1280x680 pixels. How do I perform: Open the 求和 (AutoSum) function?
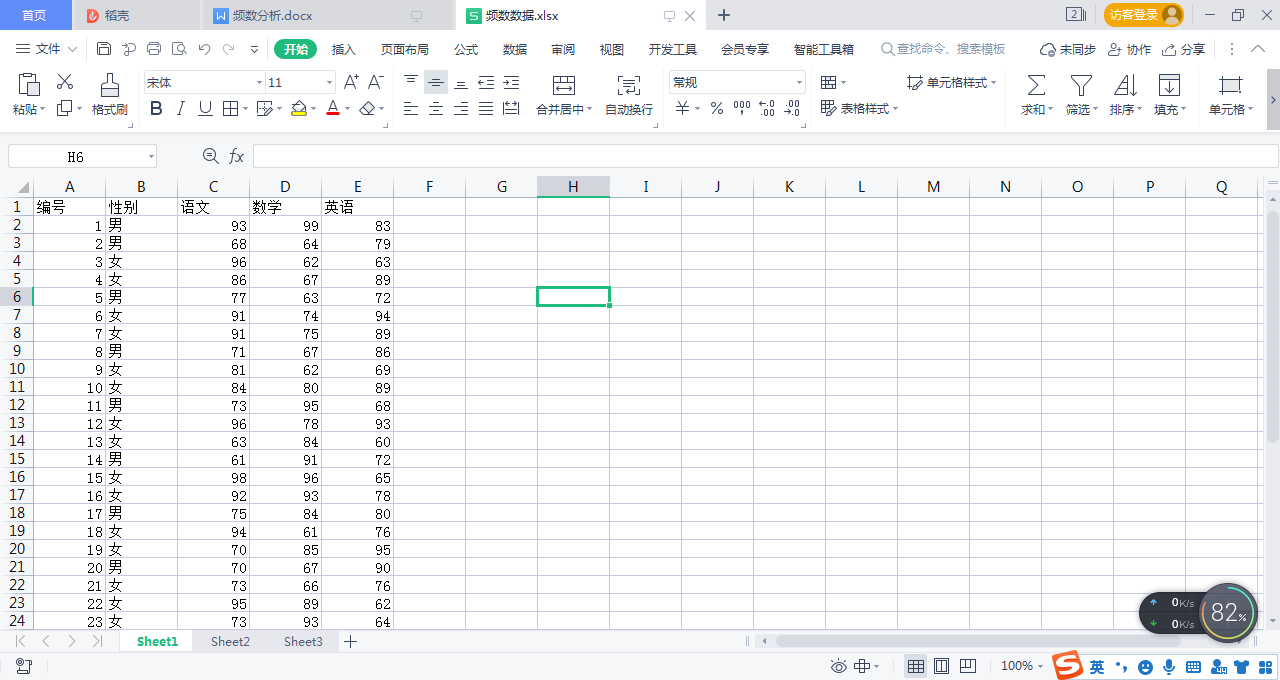(x=1035, y=95)
